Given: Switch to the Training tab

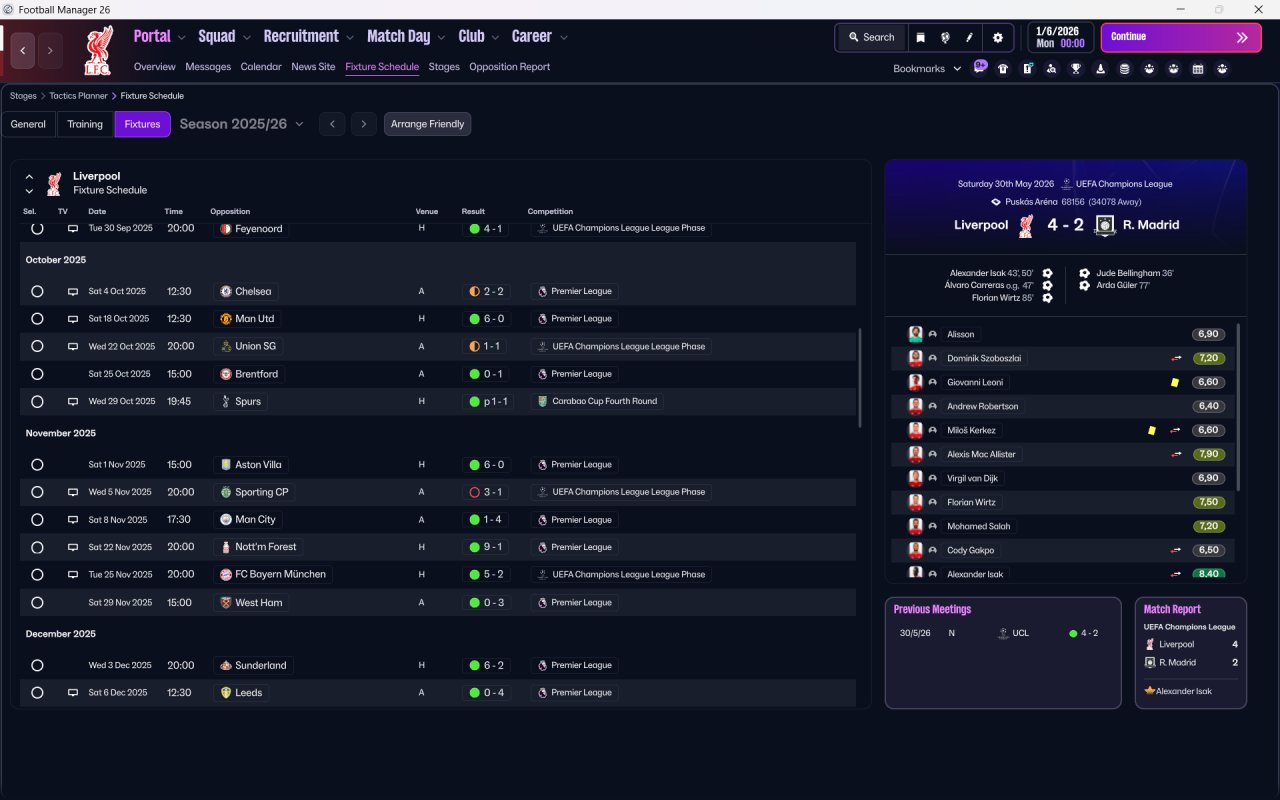Looking at the screenshot, I should (85, 124).
